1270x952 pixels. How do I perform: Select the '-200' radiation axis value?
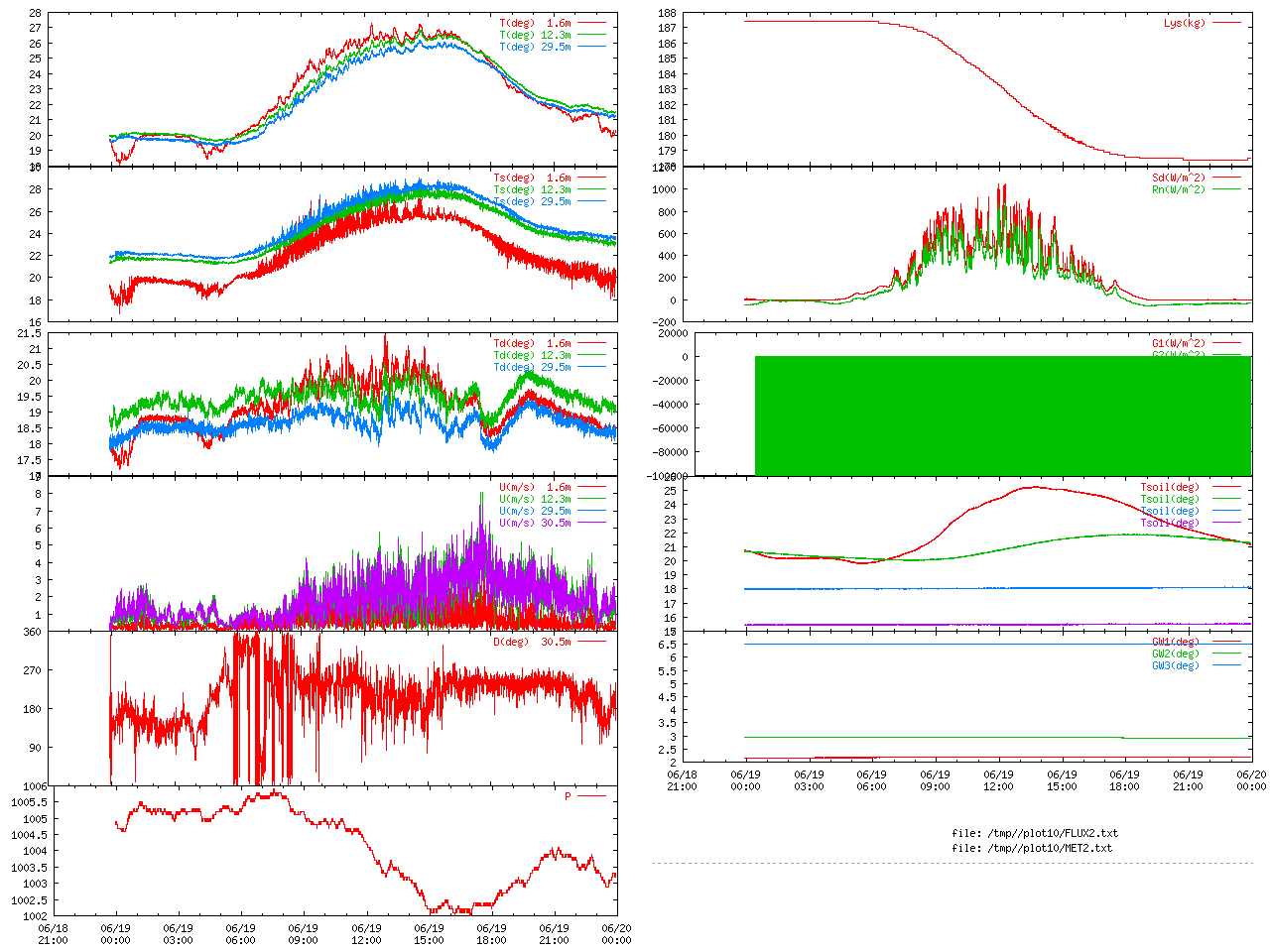click(x=665, y=322)
